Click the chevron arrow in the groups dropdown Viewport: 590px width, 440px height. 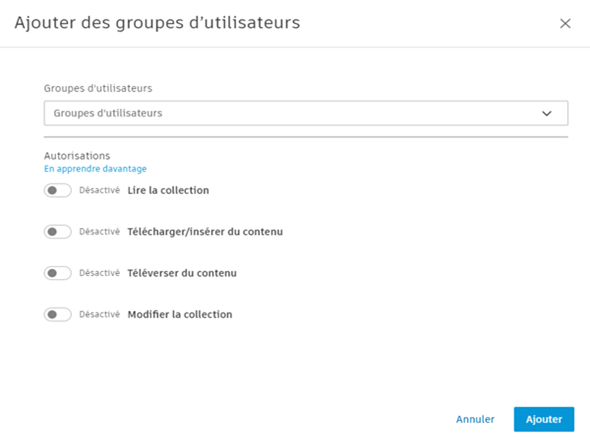tap(547, 113)
